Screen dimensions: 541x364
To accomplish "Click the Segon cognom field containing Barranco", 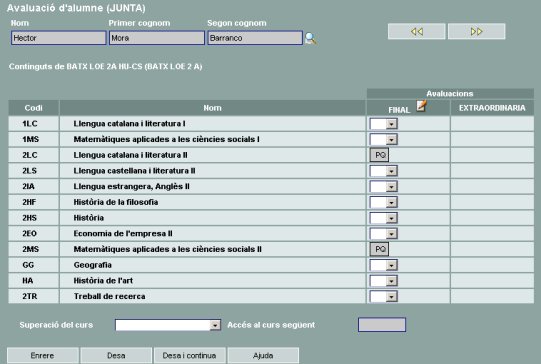I will point(255,38).
